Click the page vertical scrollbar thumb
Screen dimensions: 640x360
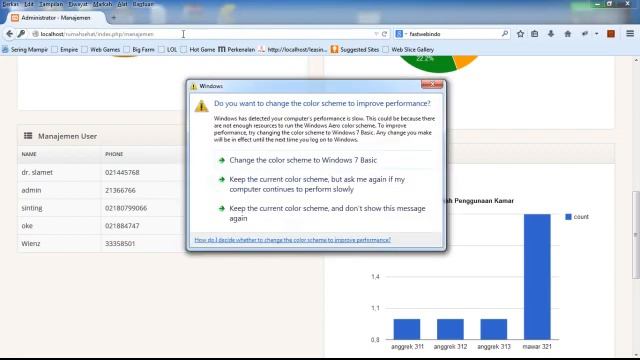[x=636, y=235]
